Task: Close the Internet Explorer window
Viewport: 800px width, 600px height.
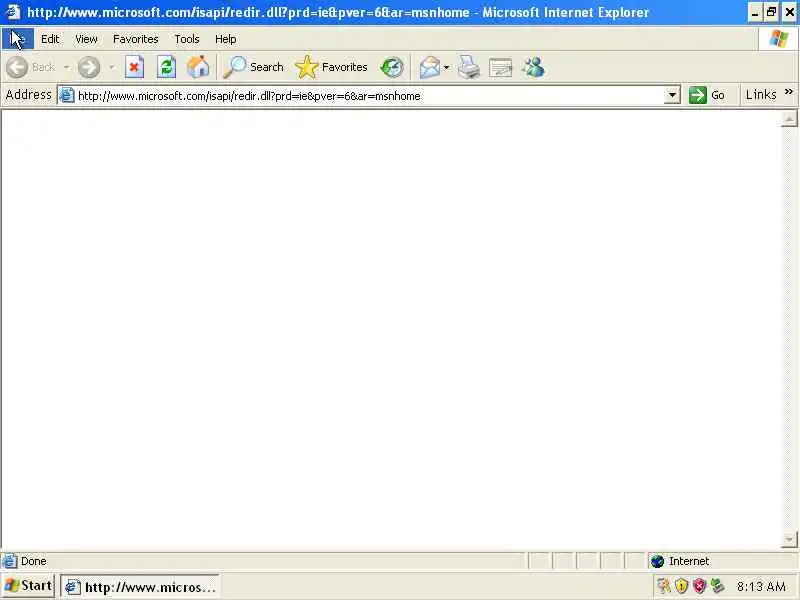Action: (789, 12)
